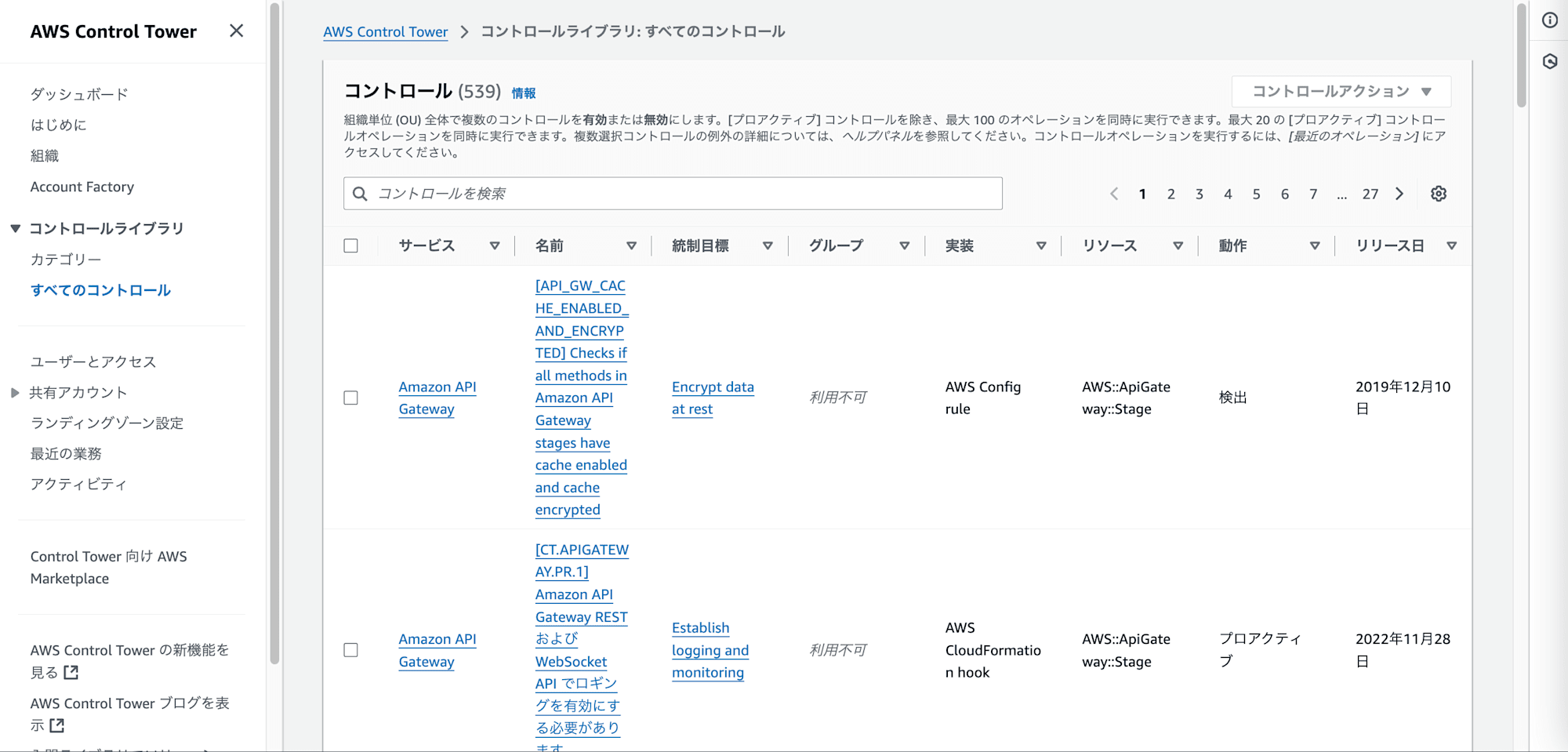Click the sidebar vertical scrollbar

click(x=274, y=333)
